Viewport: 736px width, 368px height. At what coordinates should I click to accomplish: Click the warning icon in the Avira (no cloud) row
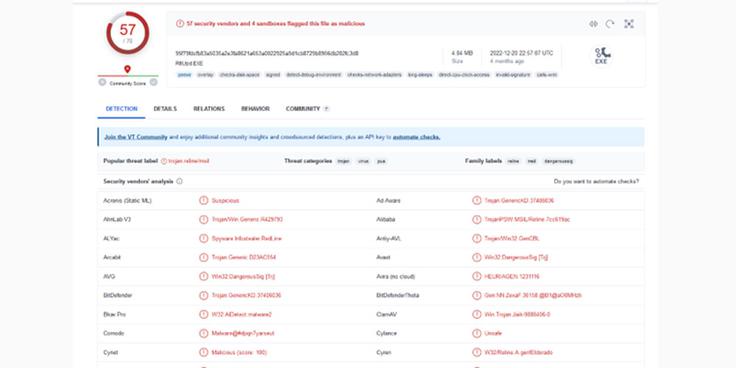476,276
